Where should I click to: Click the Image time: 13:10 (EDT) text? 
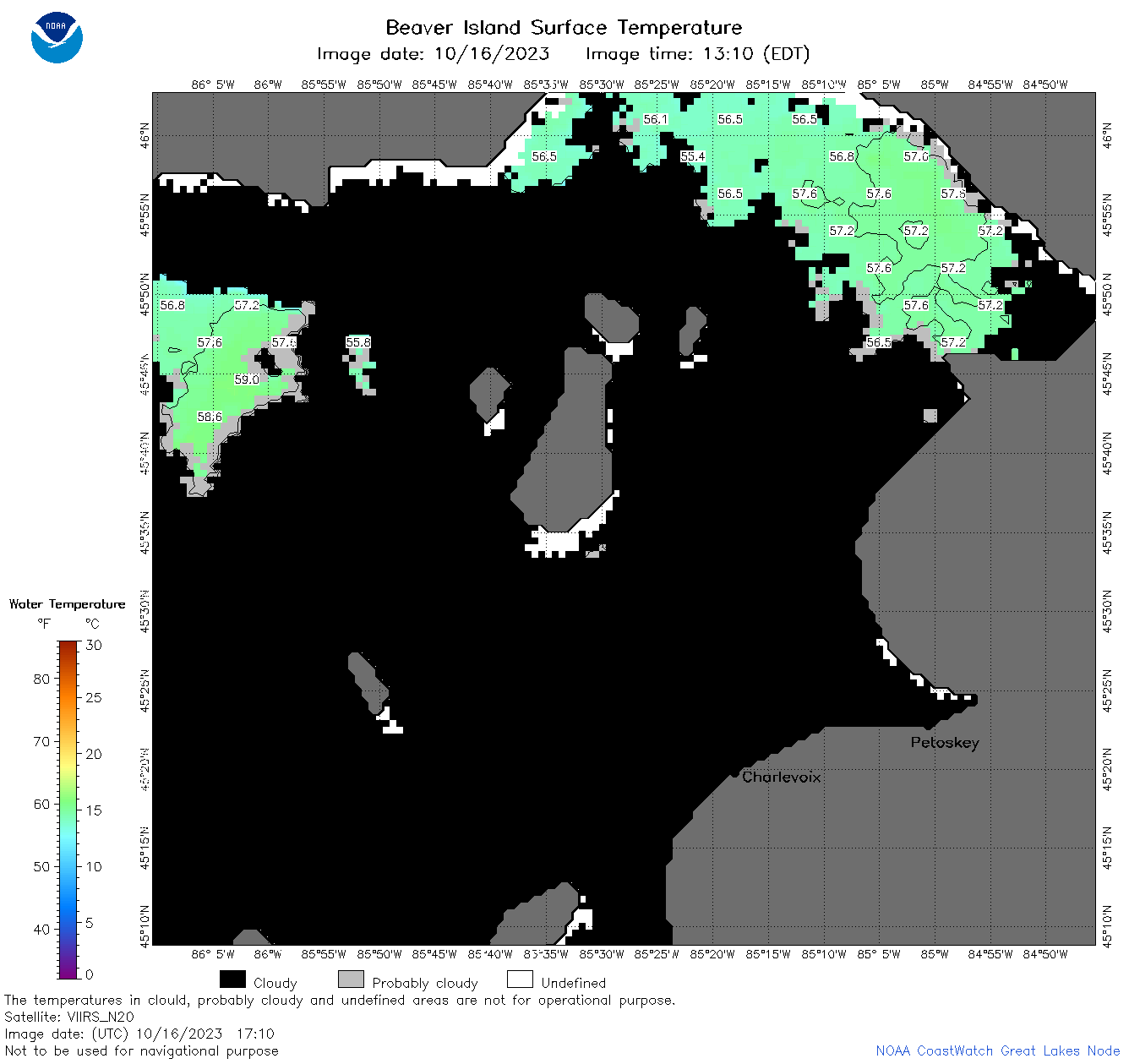coord(697,54)
